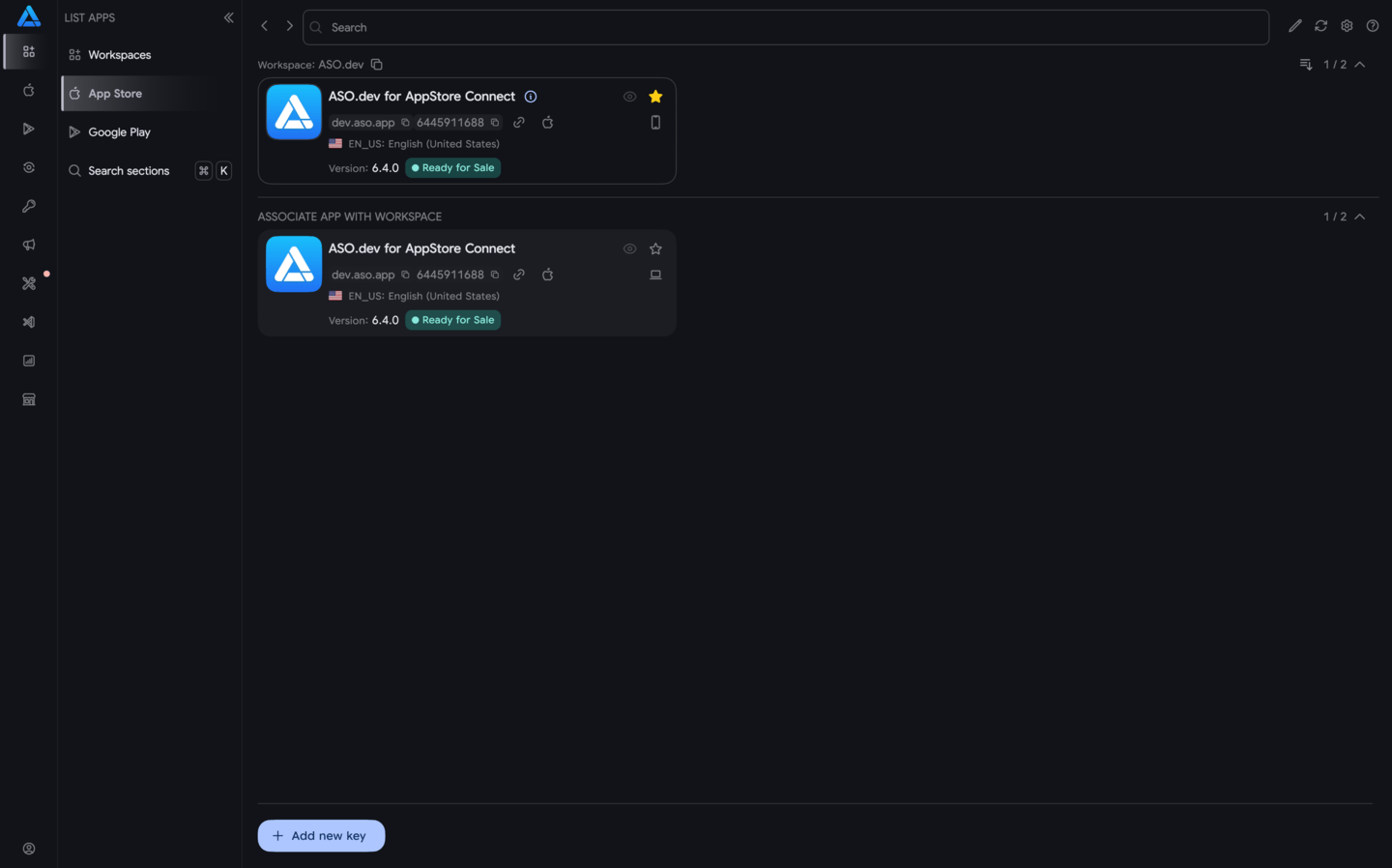Click the pencil edit icon in the top bar
Image resolution: width=1392 pixels, height=868 pixels.
[x=1295, y=26]
